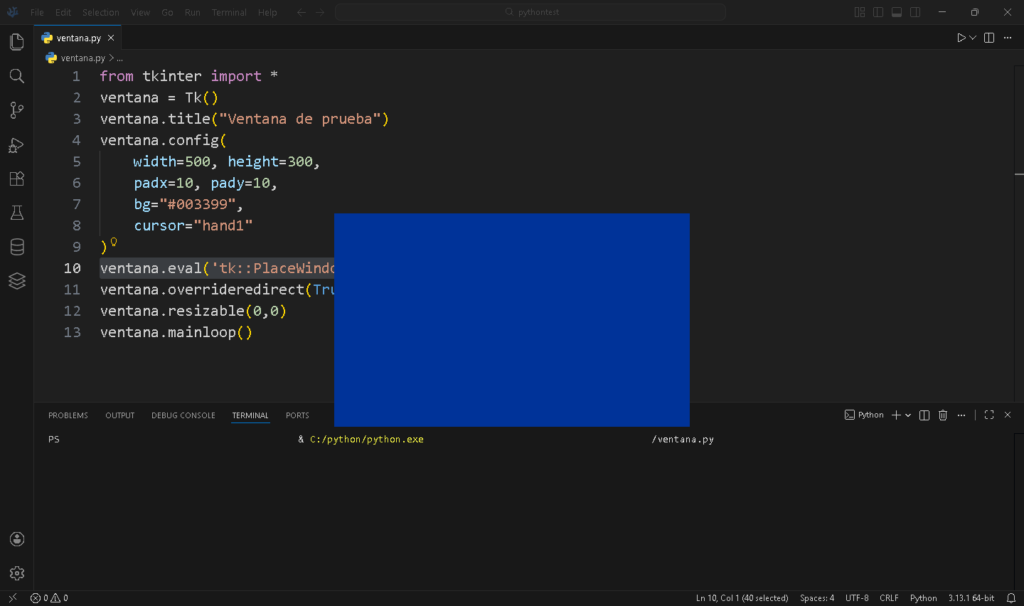1024x606 pixels.
Task: Click the lightbulb code action on line 9
Action: [x=114, y=242]
